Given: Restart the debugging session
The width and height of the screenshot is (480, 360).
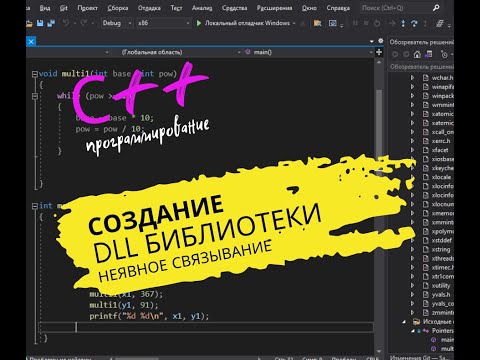Looking at the screenshot, I should pos(377,23).
